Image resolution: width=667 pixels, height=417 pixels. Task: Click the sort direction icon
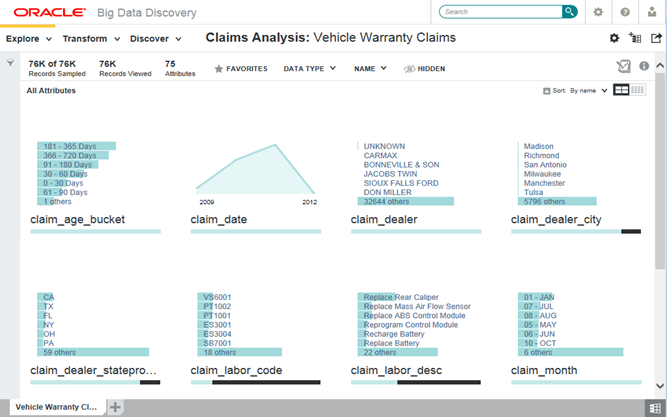(547, 91)
